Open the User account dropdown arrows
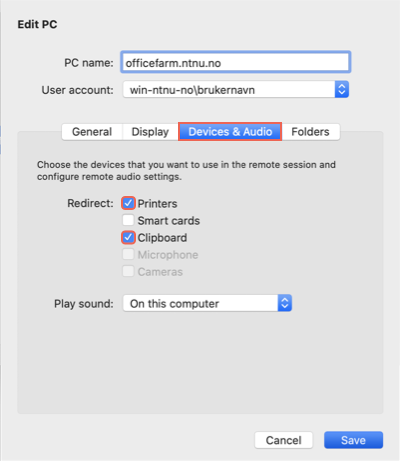 point(342,89)
